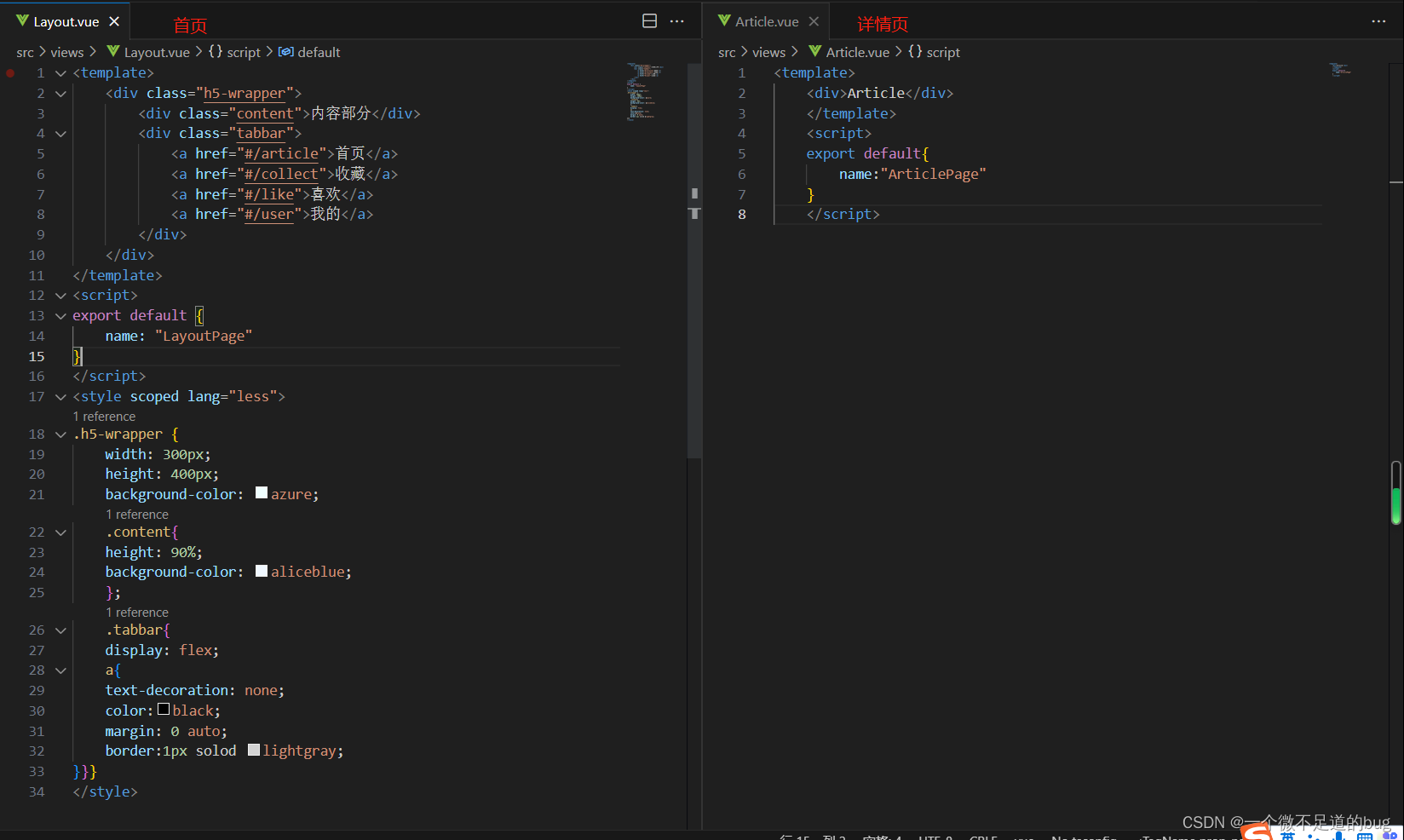The image size is (1404, 840).
Task: Click src in Article.vue breadcrumb
Action: [x=727, y=52]
